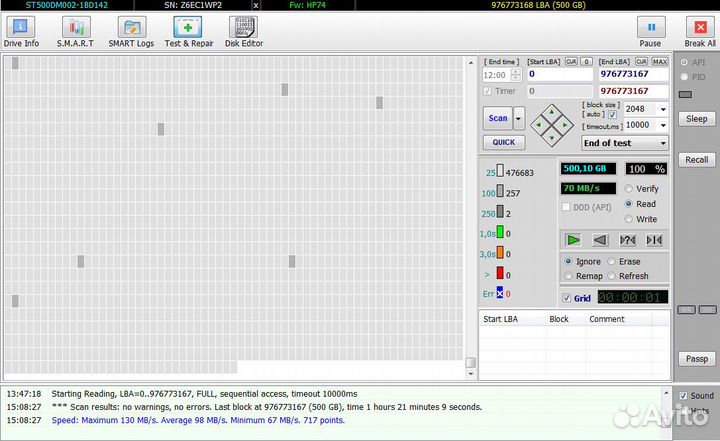This screenshot has width=720, height=441.
Task: Select the Write scan mode
Action: 629,219
